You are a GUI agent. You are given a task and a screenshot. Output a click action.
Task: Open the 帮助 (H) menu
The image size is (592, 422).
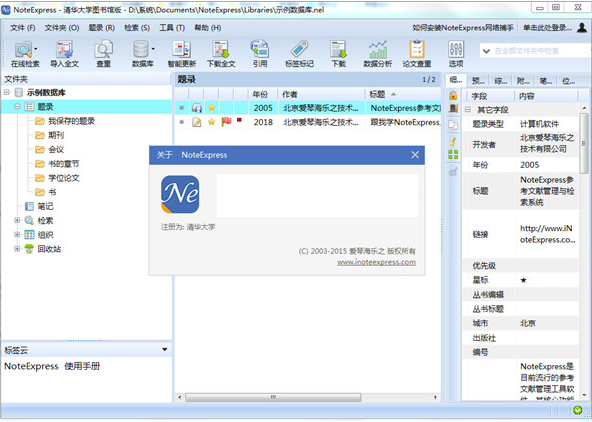click(x=207, y=28)
